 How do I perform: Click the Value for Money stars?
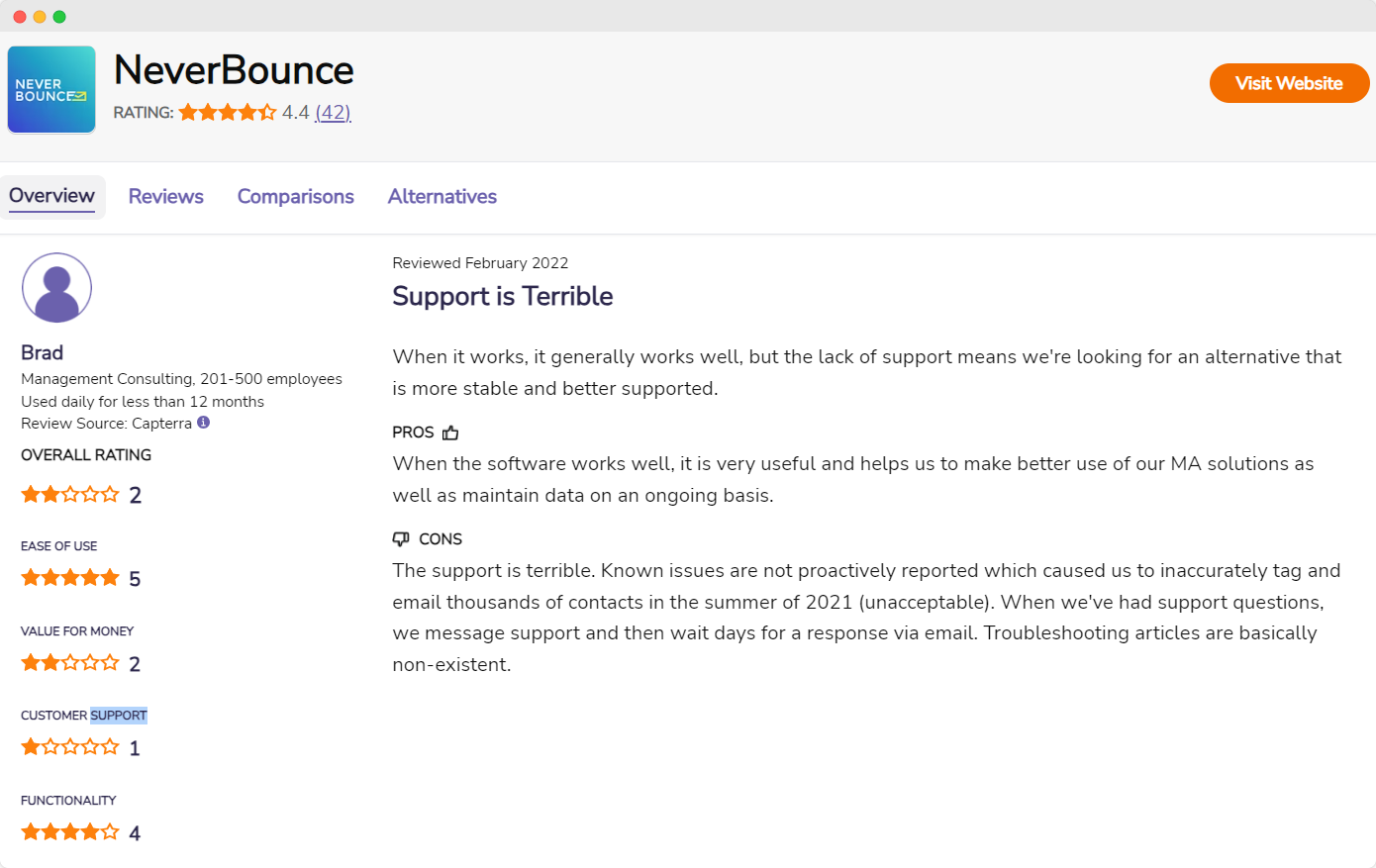point(70,663)
